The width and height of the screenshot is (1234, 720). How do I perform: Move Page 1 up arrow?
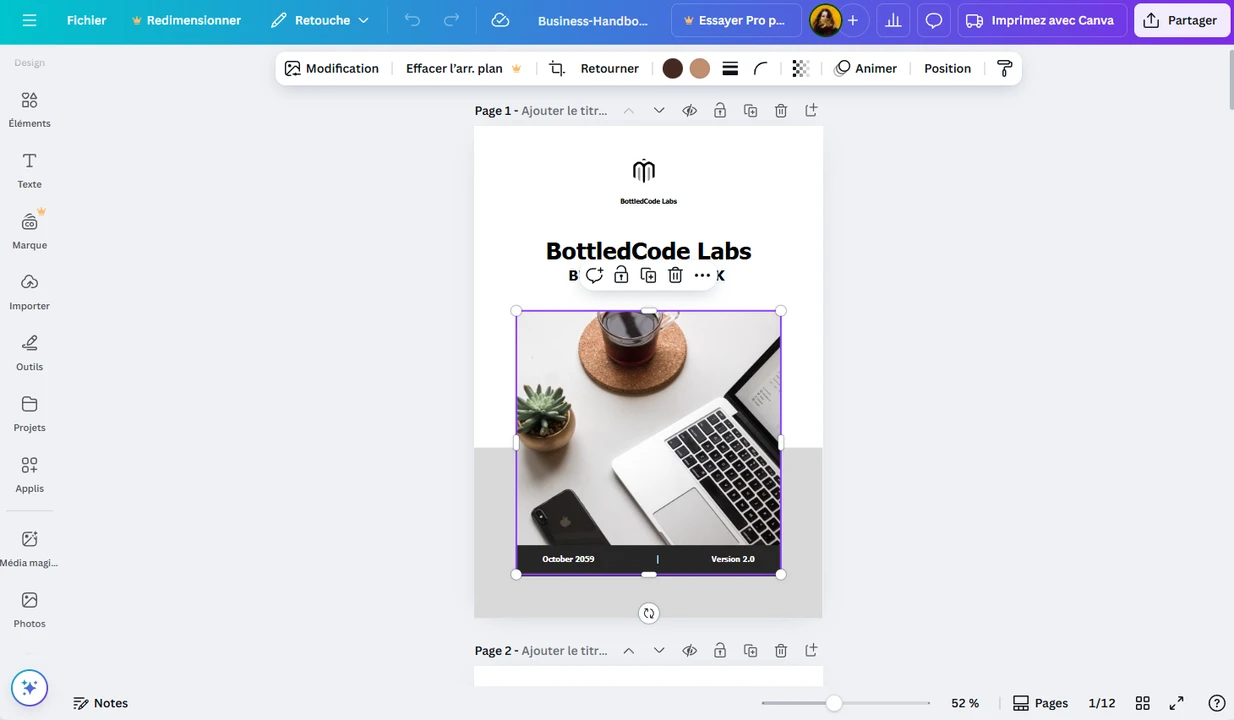(x=628, y=111)
